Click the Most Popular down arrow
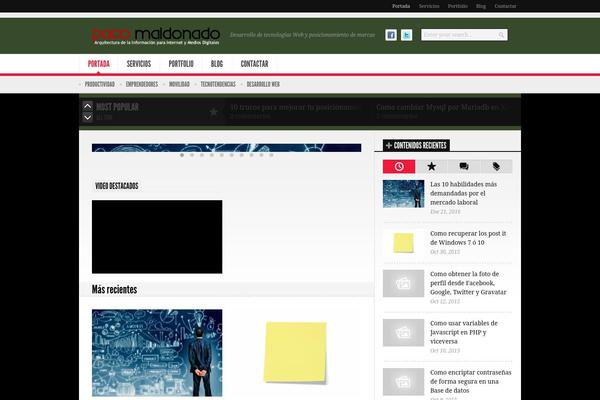The height and width of the screenshot is (400, 600). point(88,117)
